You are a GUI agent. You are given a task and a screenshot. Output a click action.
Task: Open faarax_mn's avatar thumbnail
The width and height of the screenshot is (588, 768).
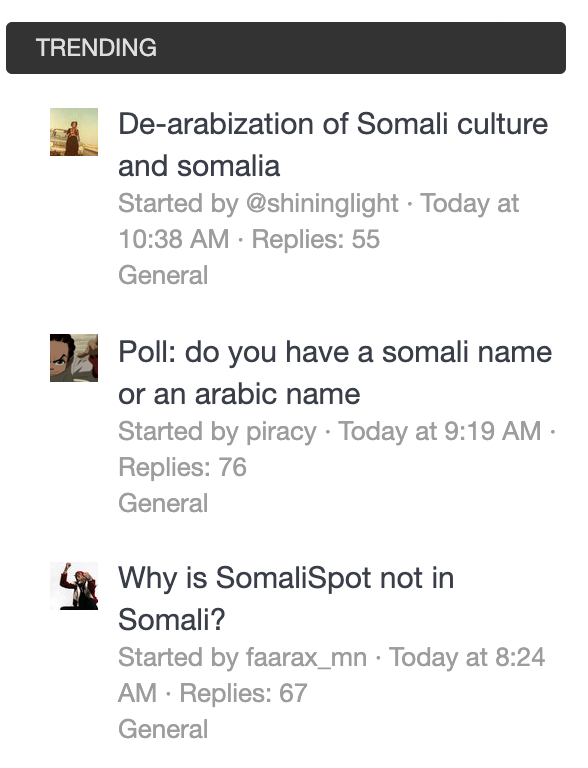click(x=74, y=586)
